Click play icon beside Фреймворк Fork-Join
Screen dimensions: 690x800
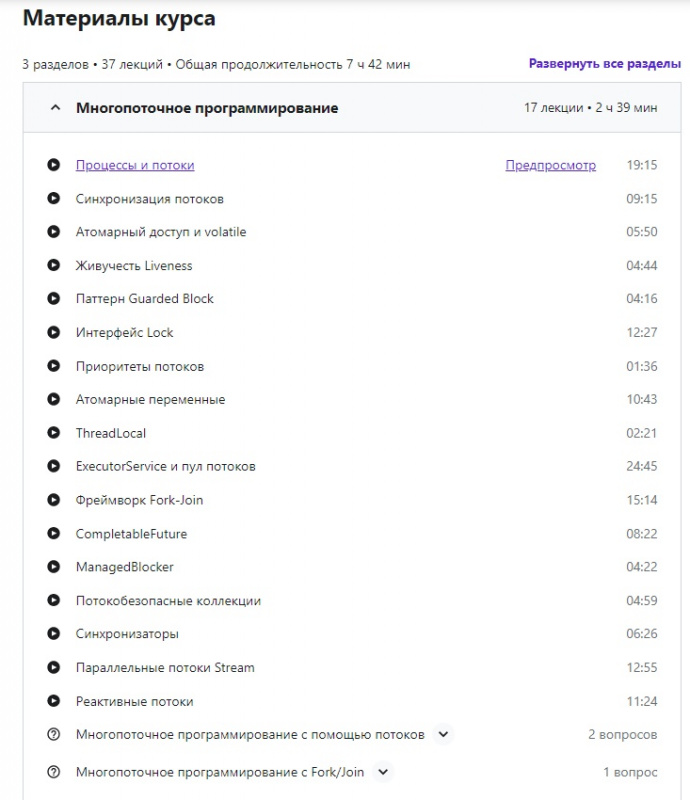[54, 500]
